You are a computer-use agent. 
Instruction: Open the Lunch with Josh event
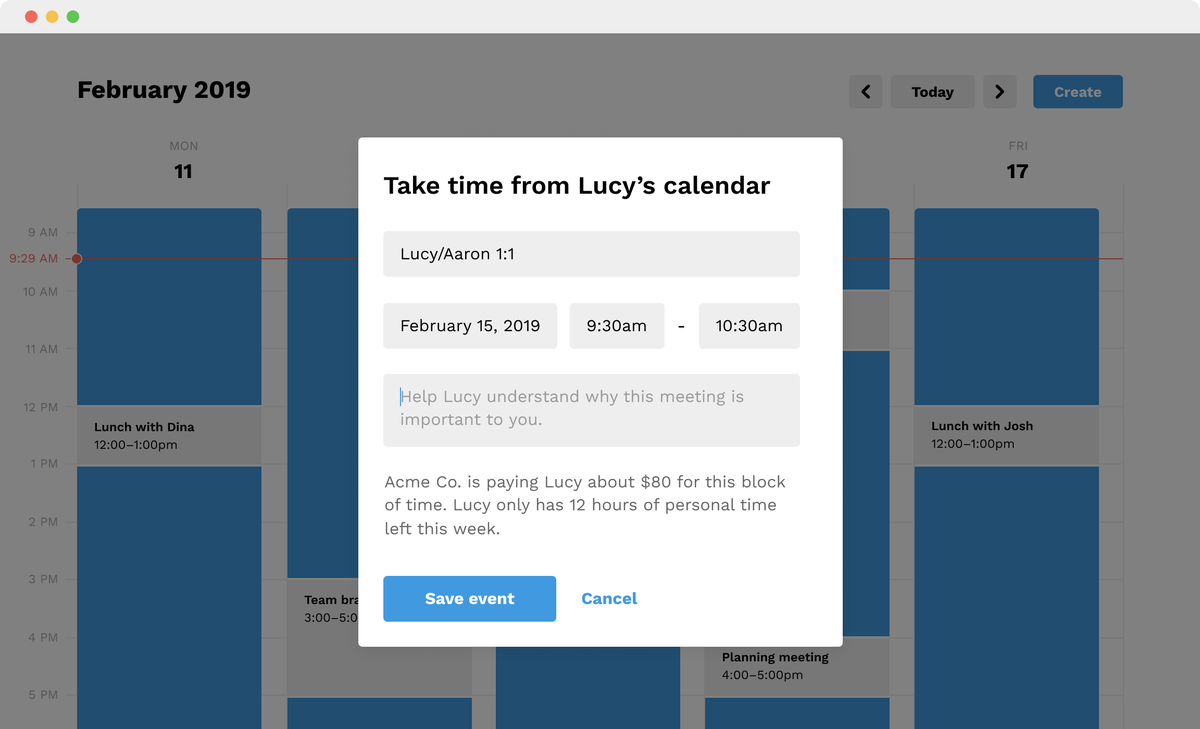[1006, 435]
